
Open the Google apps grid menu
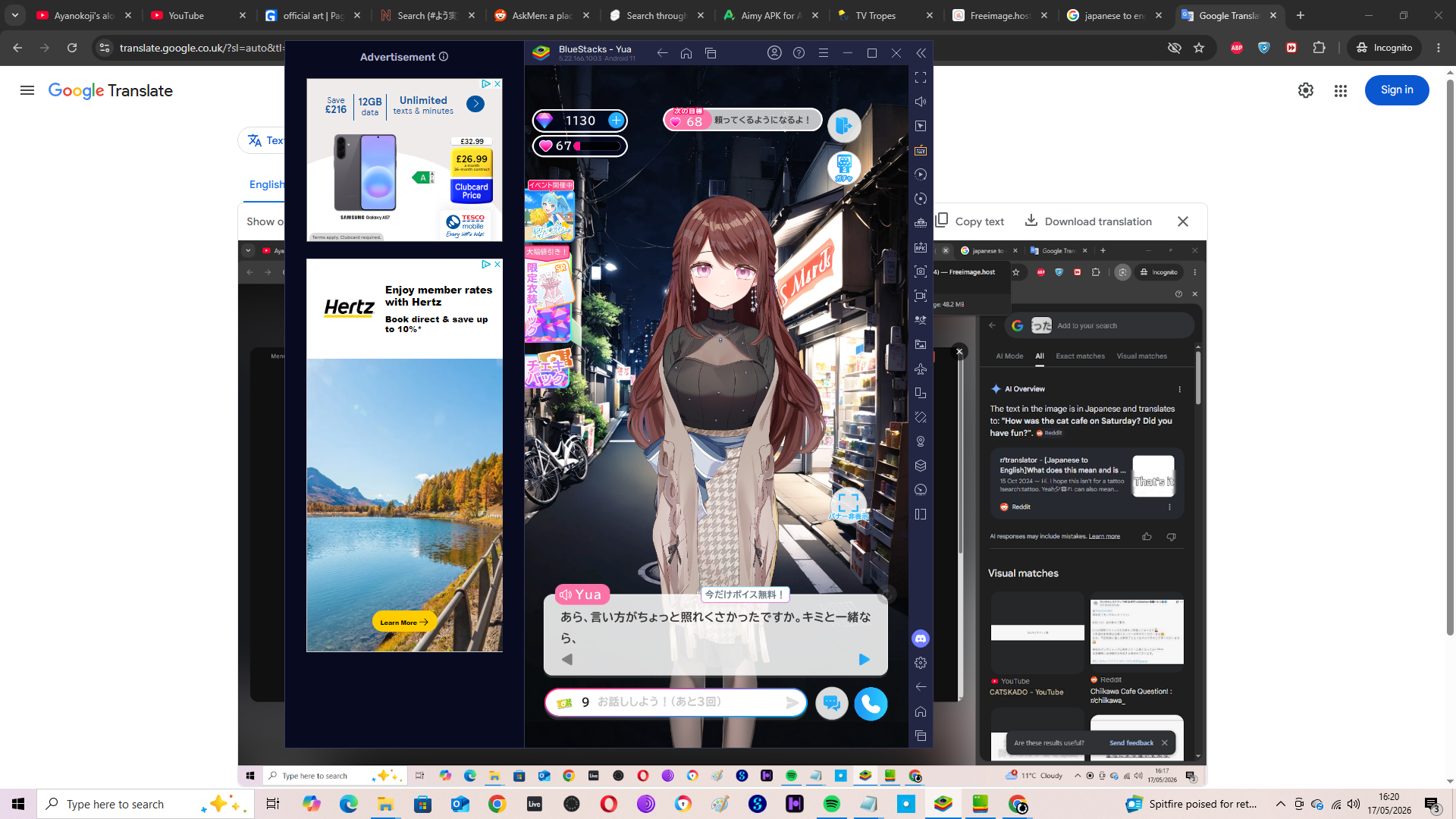[1341, 90]
